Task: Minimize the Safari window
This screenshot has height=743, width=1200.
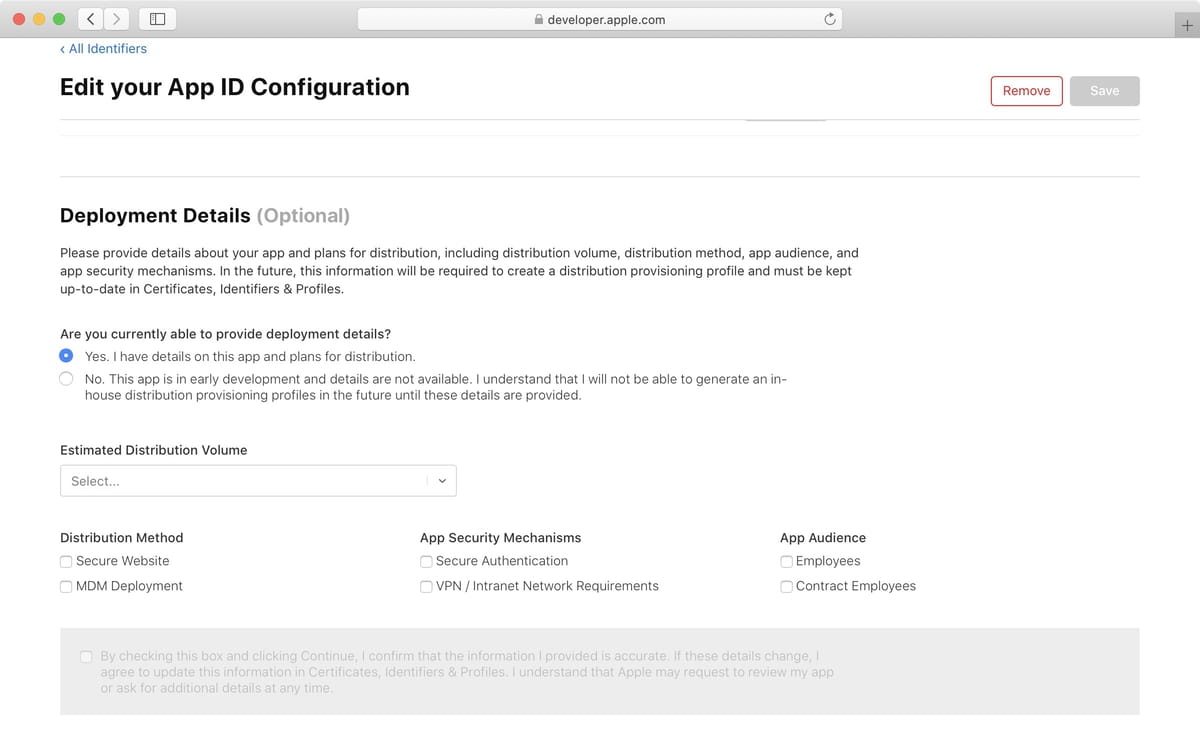Action: tap(39, 19)
